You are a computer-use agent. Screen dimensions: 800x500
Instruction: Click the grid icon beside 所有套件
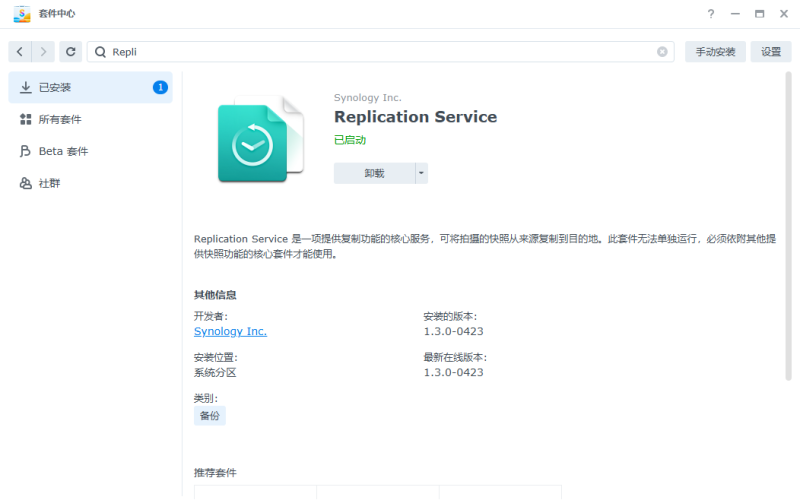tap(26, 119)
